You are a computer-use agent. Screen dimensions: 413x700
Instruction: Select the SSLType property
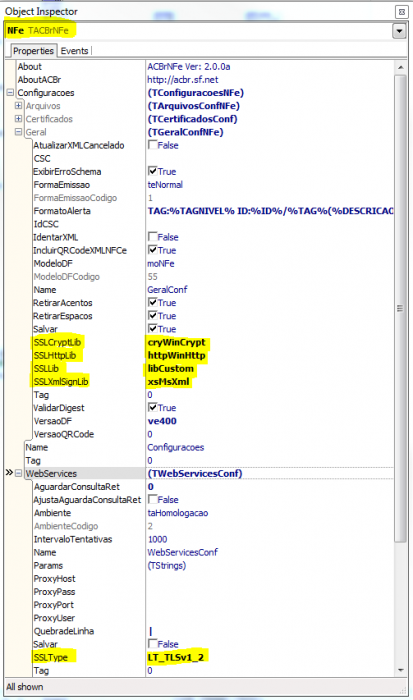point(51,657)
